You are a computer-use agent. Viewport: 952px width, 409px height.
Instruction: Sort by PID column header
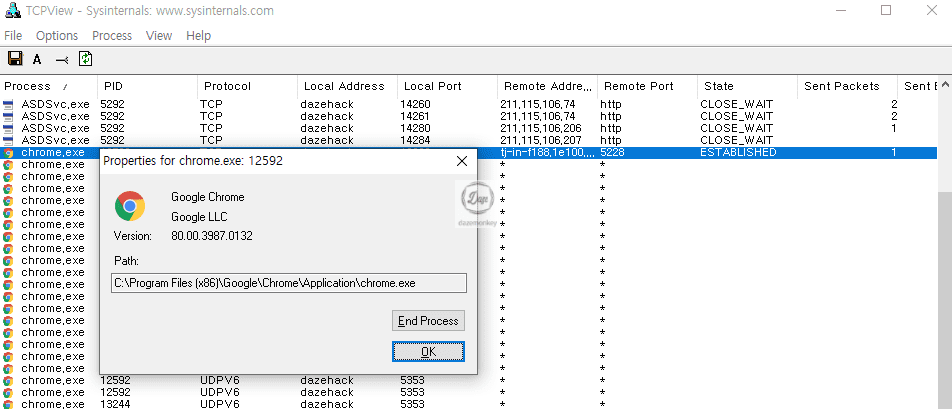point(148,86)
